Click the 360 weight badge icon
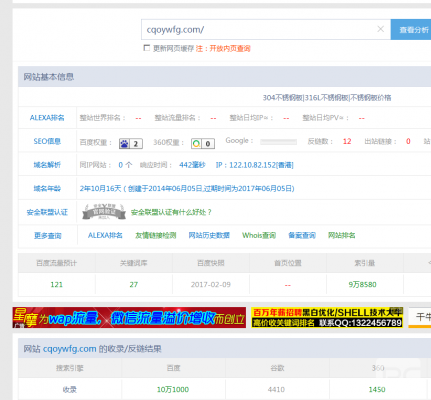 [203, 144]
